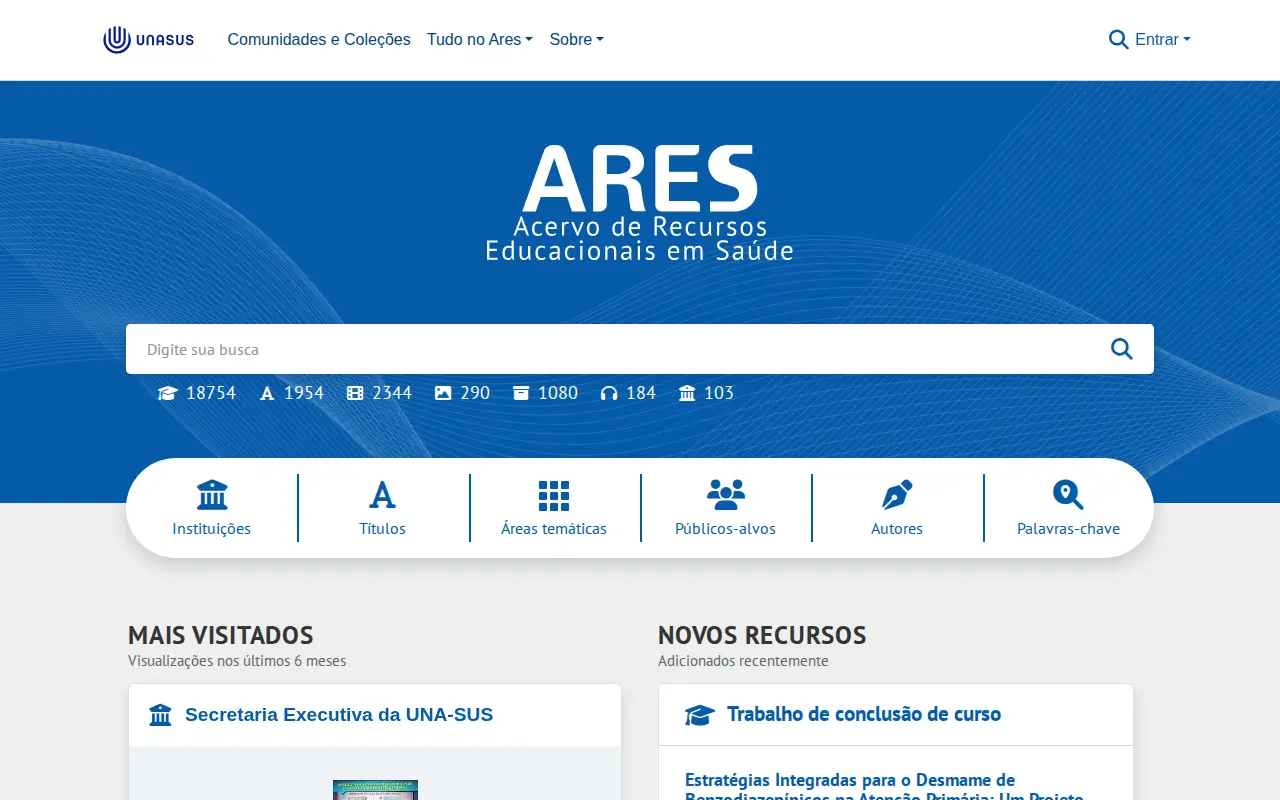The image size is (1280, 800).
Task: Go to Comunidades e Coleções
Action: point(319,40)
